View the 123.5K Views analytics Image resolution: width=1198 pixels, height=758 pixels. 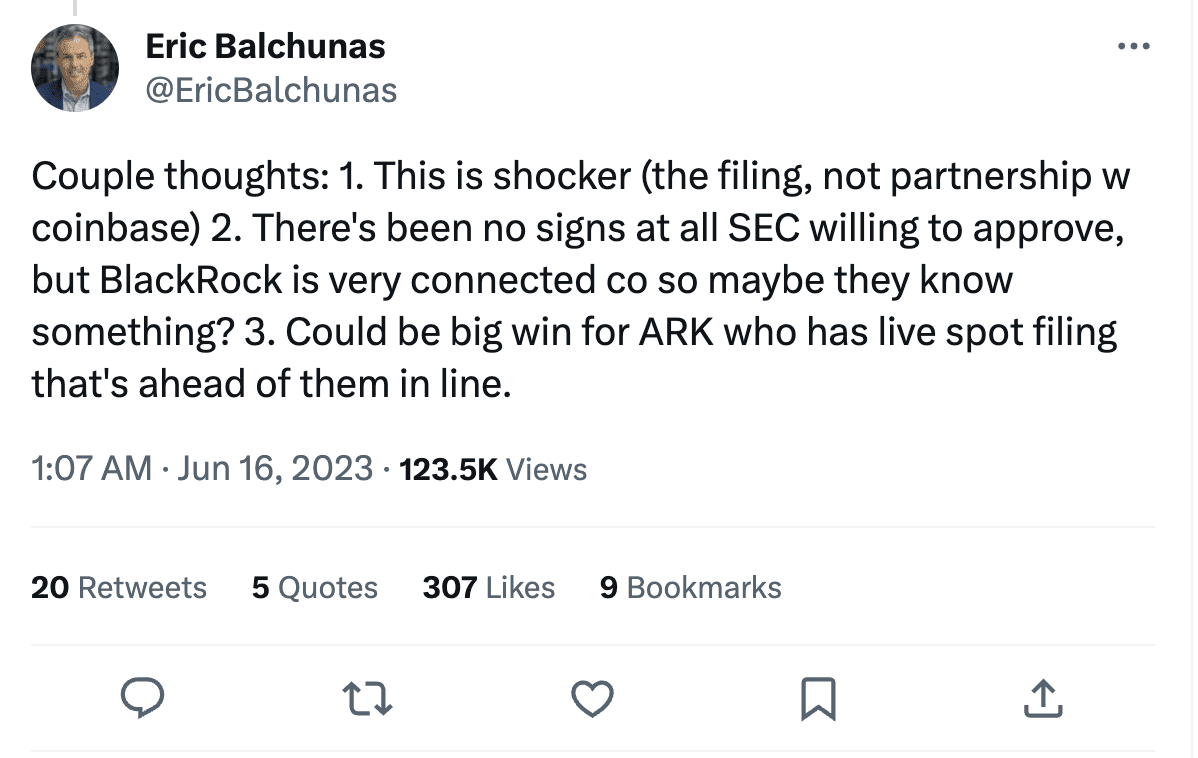(x=493, y=468)
